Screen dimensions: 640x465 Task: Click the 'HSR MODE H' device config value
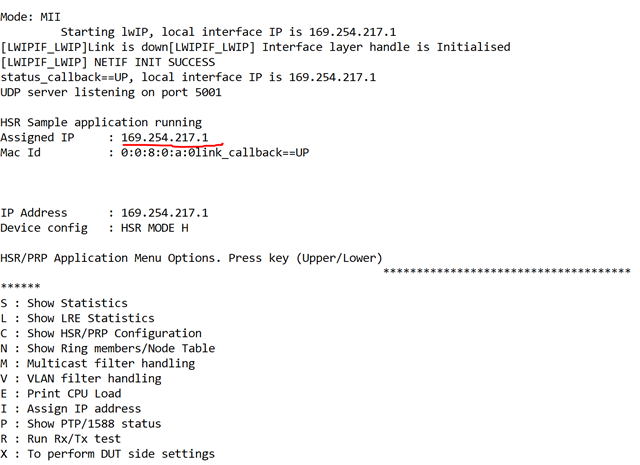(x=155, y=228)
